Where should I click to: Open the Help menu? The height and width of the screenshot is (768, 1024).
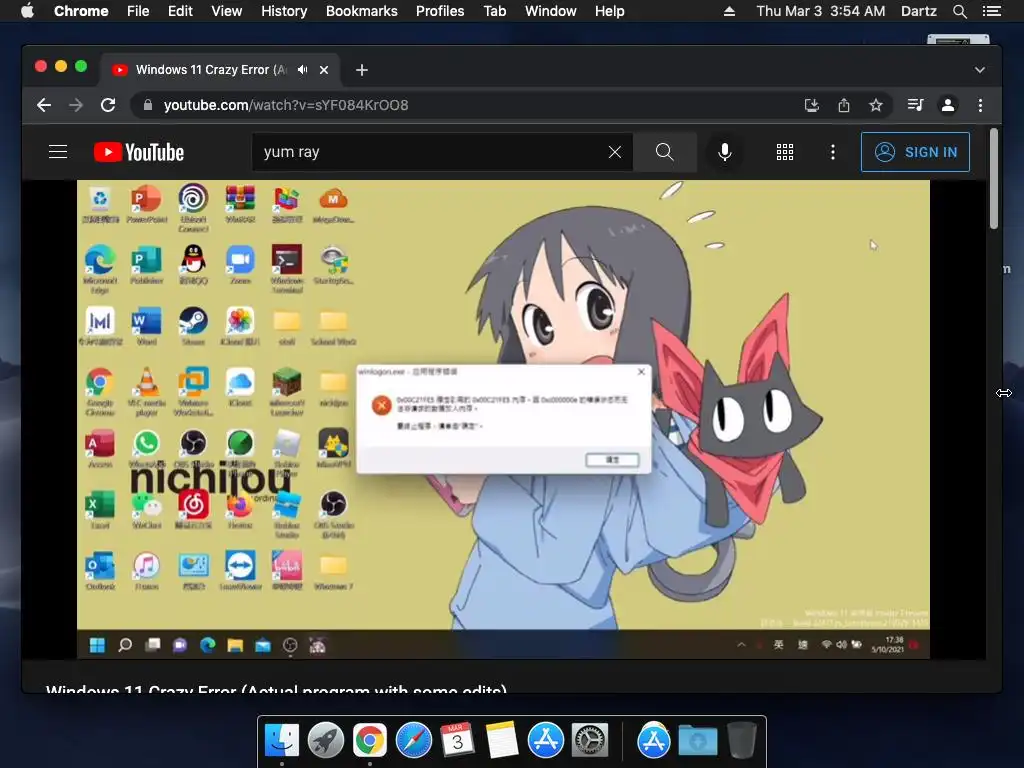pyautogui.click(x=609, y=11)
